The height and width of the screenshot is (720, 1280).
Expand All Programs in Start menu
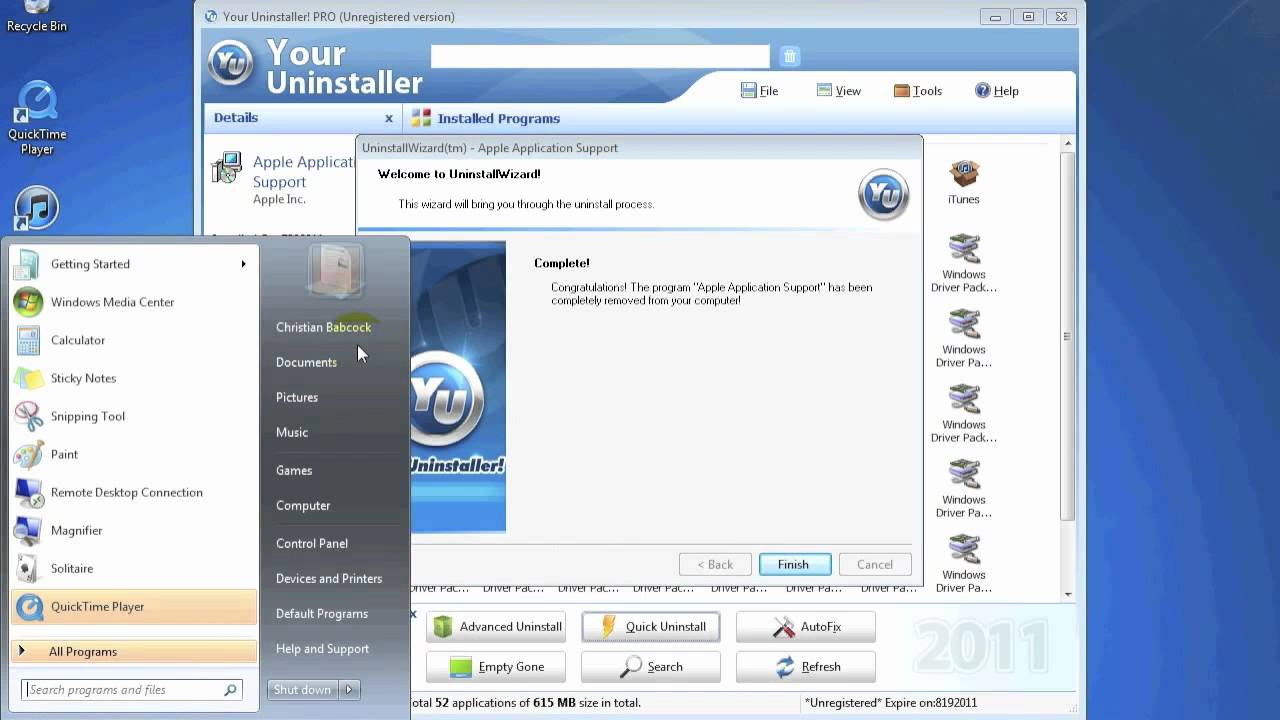tap(134, 651)
